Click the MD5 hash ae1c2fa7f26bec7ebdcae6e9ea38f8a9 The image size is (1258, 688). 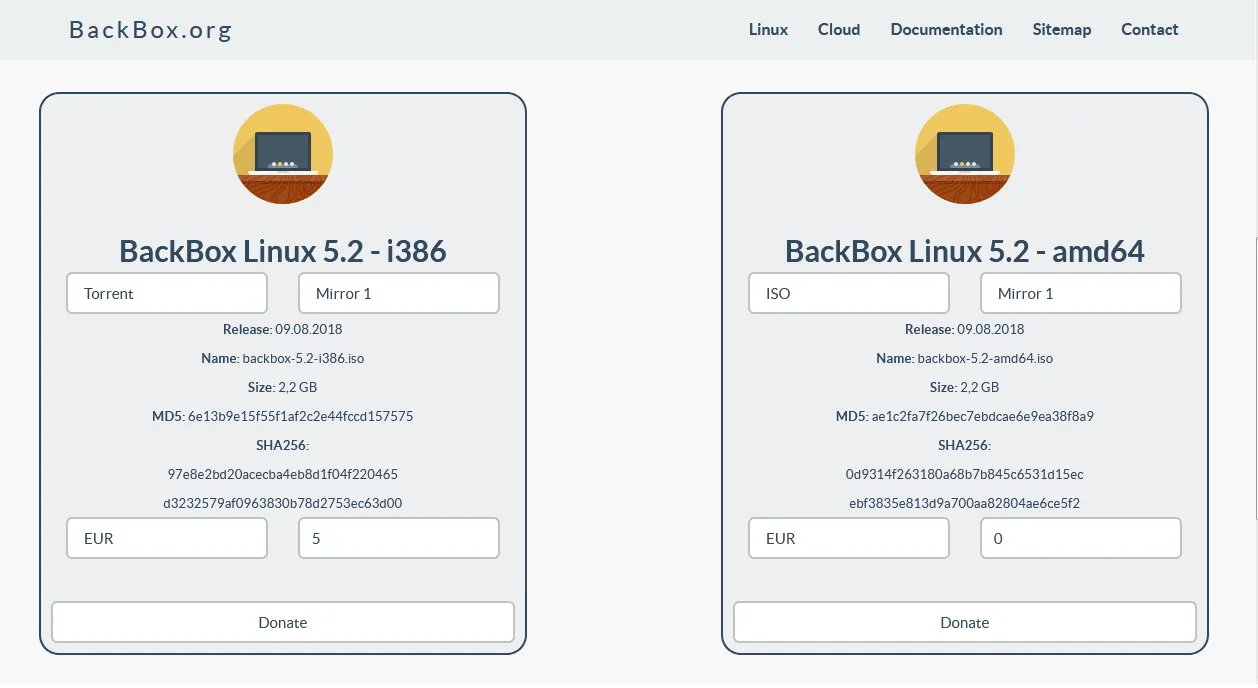[x=983, y=416]
